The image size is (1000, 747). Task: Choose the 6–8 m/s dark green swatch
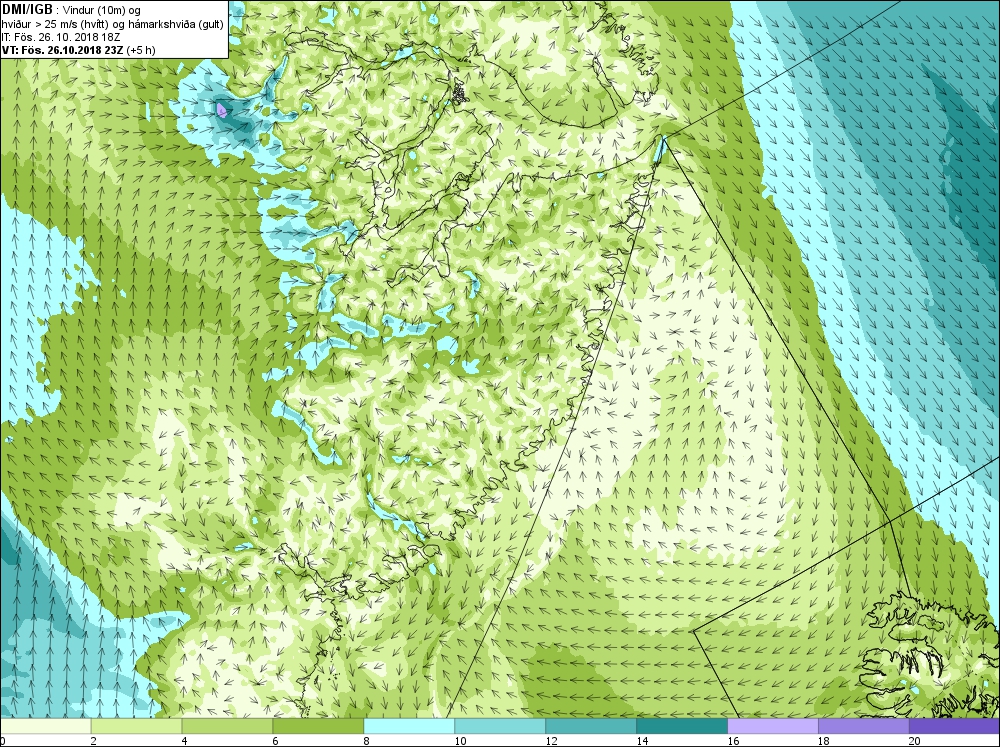[318, 726]
